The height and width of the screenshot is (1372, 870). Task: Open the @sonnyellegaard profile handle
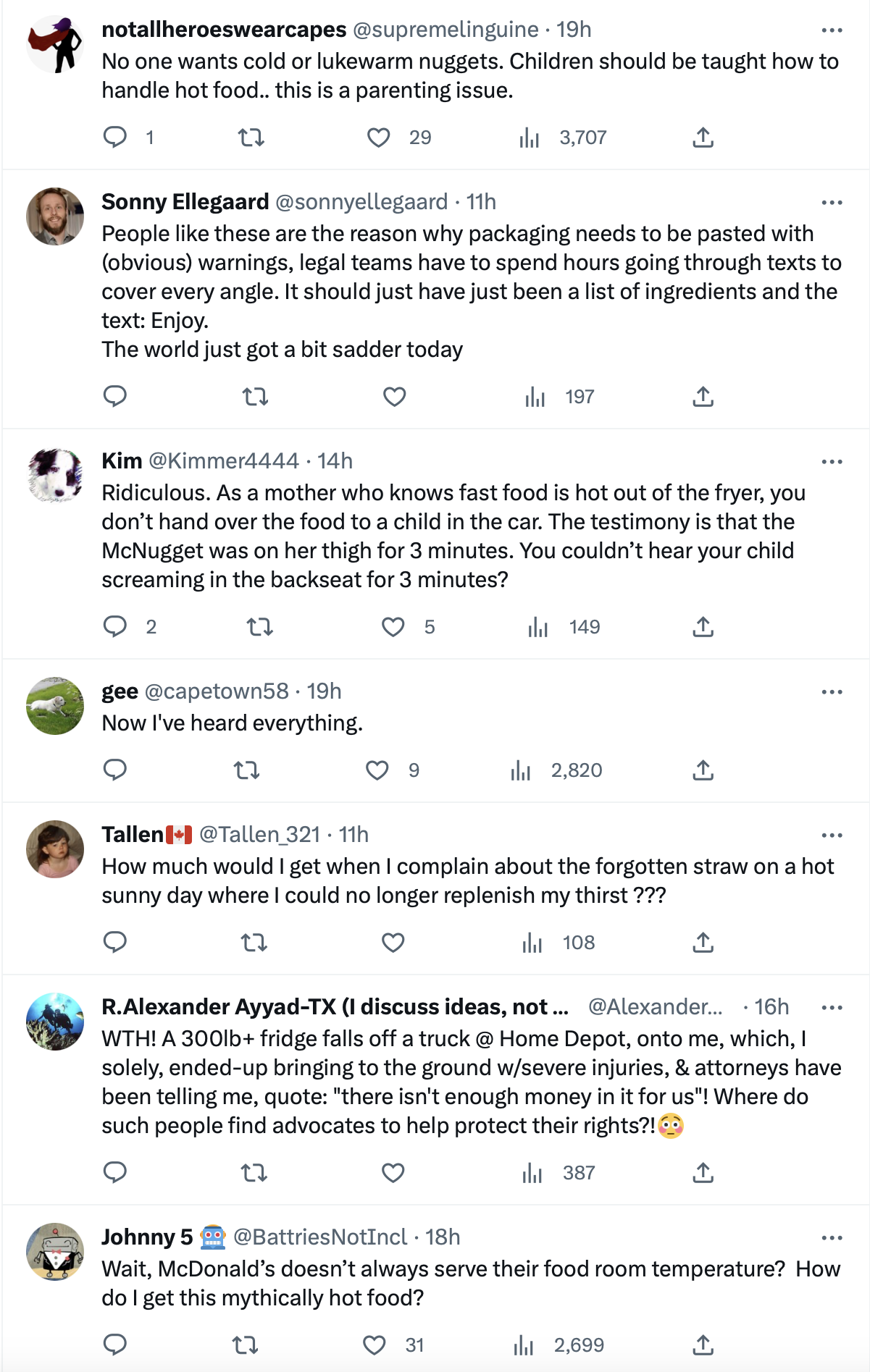(361, 202)
